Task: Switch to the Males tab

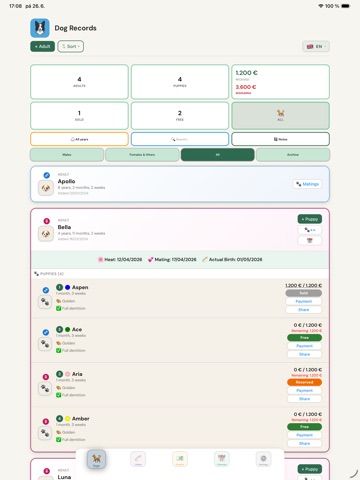Action: [67, 155]
